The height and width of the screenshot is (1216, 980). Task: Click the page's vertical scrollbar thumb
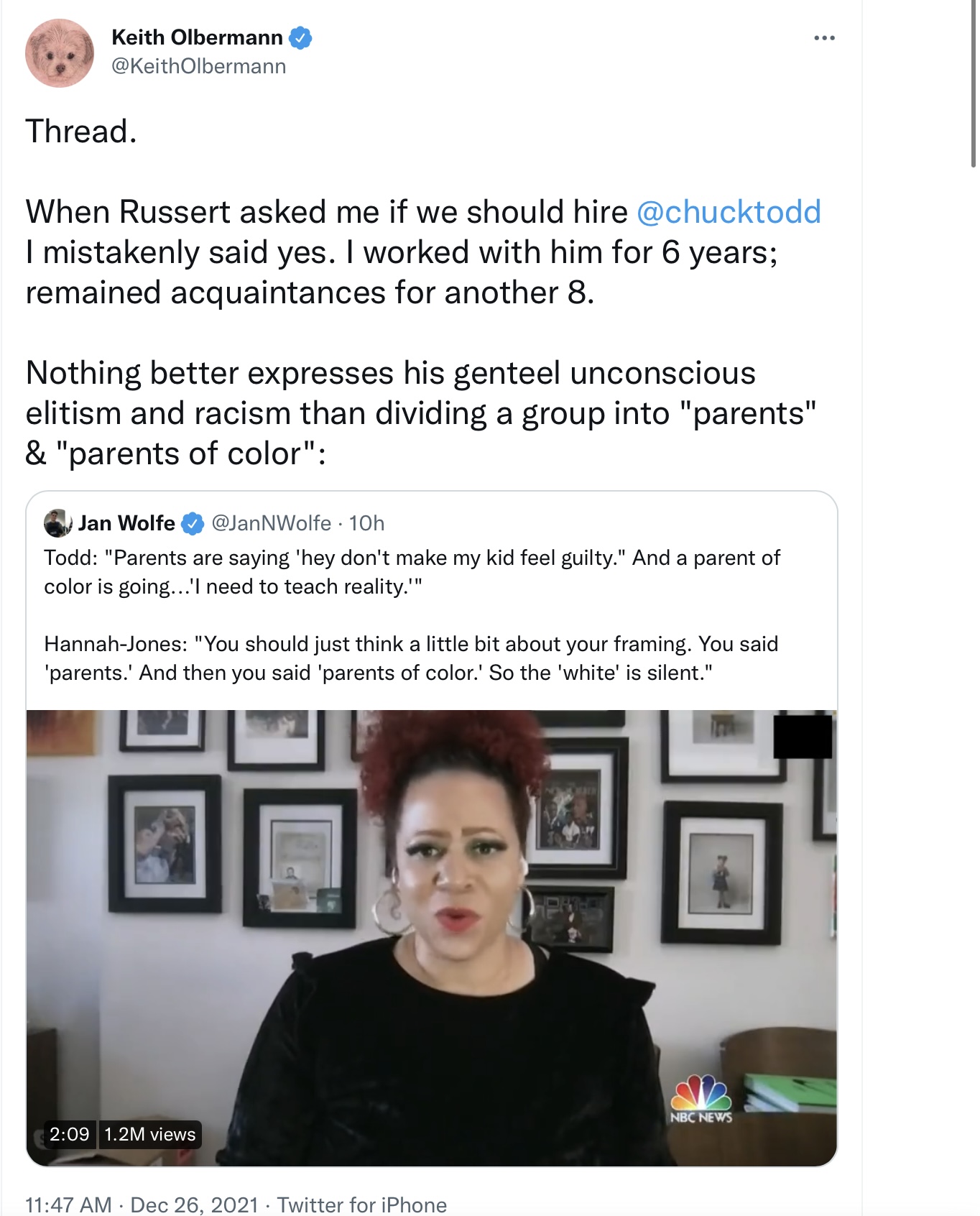click(x=974, y=83)
